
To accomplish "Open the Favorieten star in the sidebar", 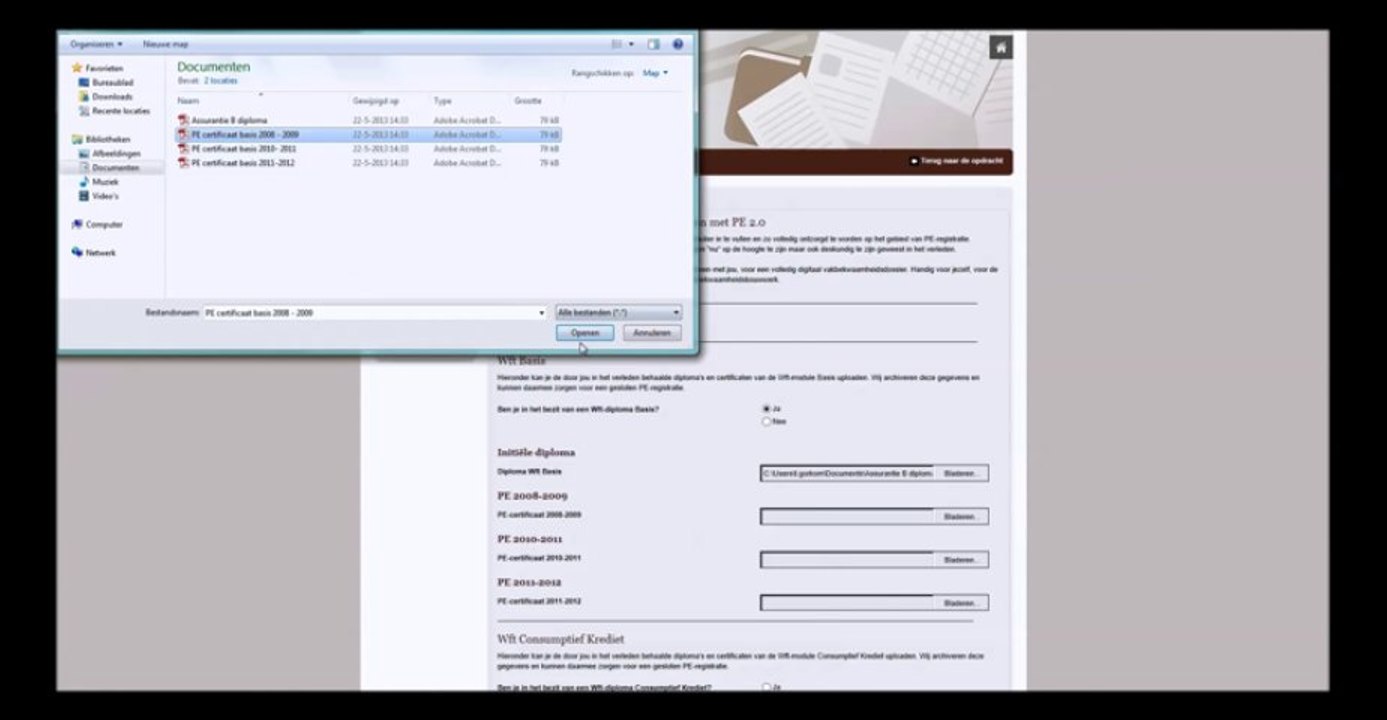I will [76, 68].
